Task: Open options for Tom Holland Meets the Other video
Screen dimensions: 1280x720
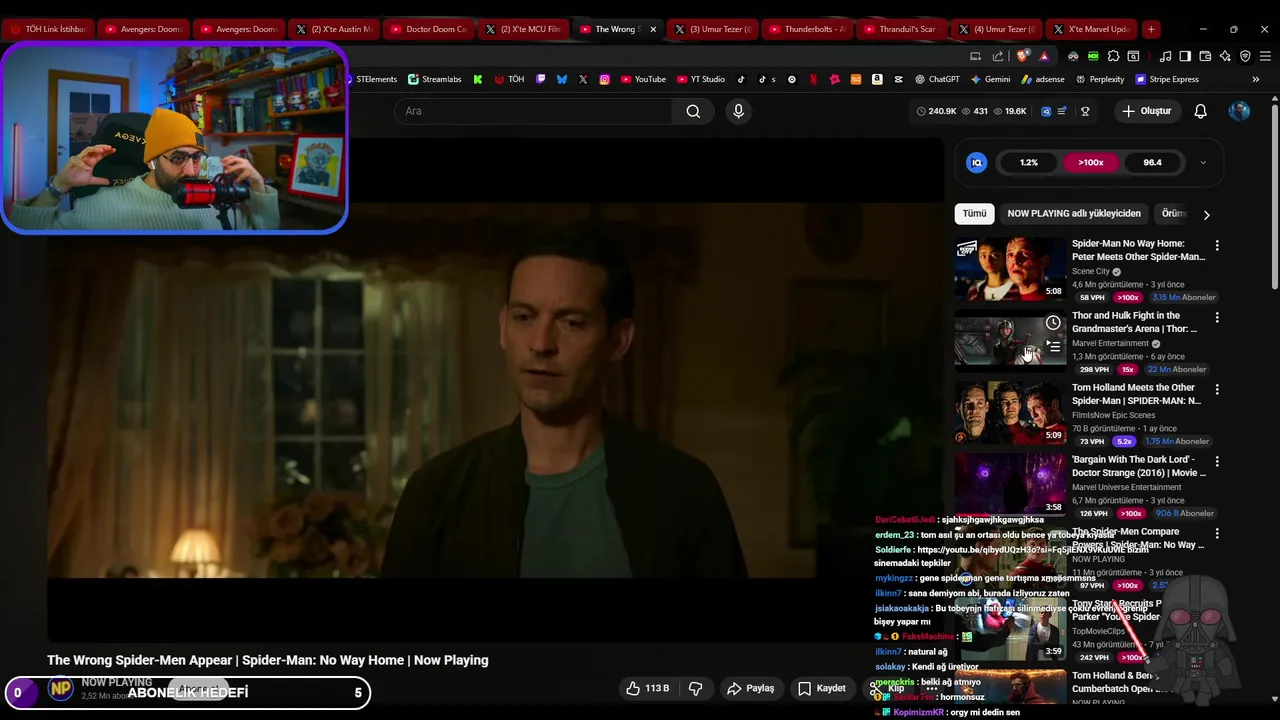Action: pyautogui.click(x=1217, y=389)
